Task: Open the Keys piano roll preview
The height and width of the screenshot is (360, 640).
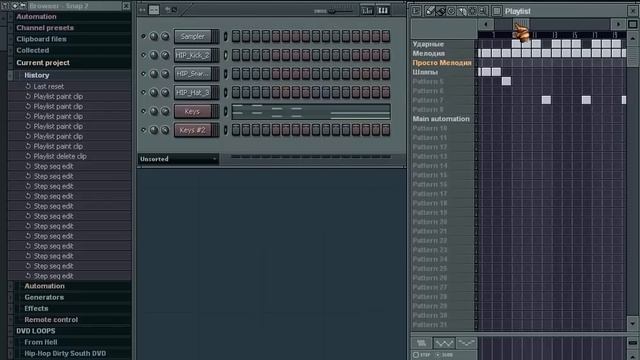Action: coord(311,111)
